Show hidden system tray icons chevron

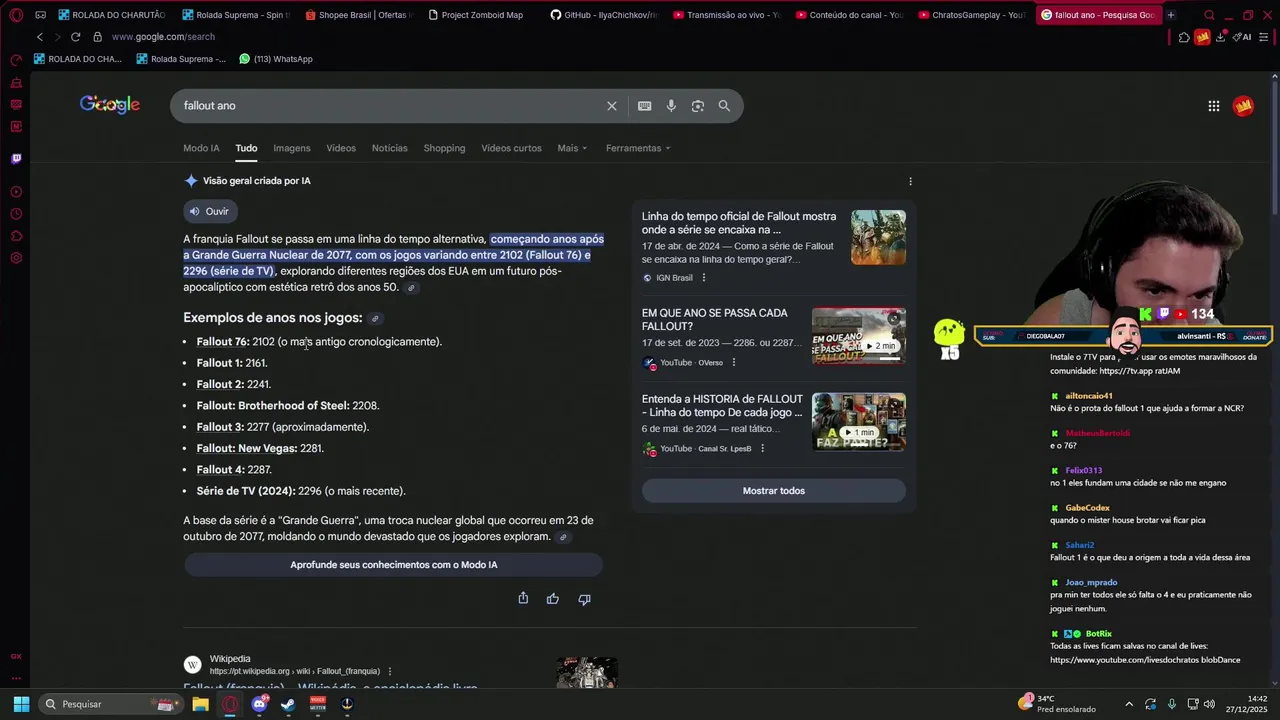[1129, 704]
